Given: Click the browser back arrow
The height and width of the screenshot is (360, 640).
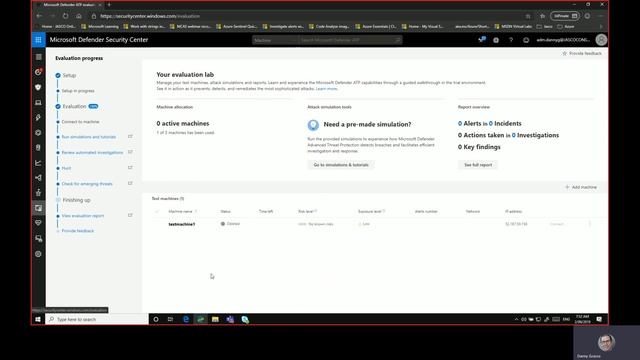Looking at the screenshot, I should click(39, 16).
